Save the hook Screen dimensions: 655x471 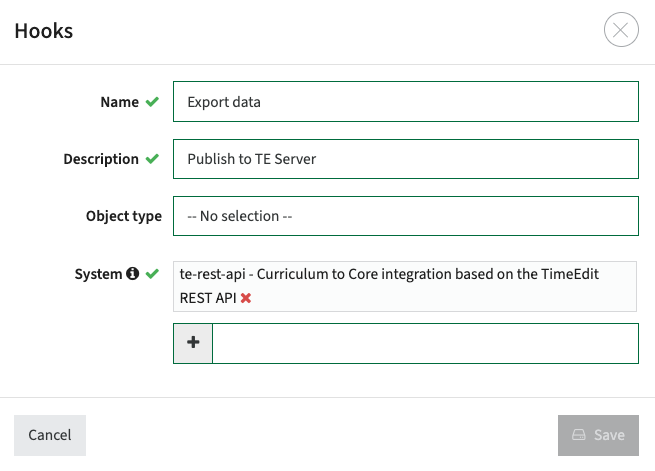pyautogui.click(x=598, y=435)
